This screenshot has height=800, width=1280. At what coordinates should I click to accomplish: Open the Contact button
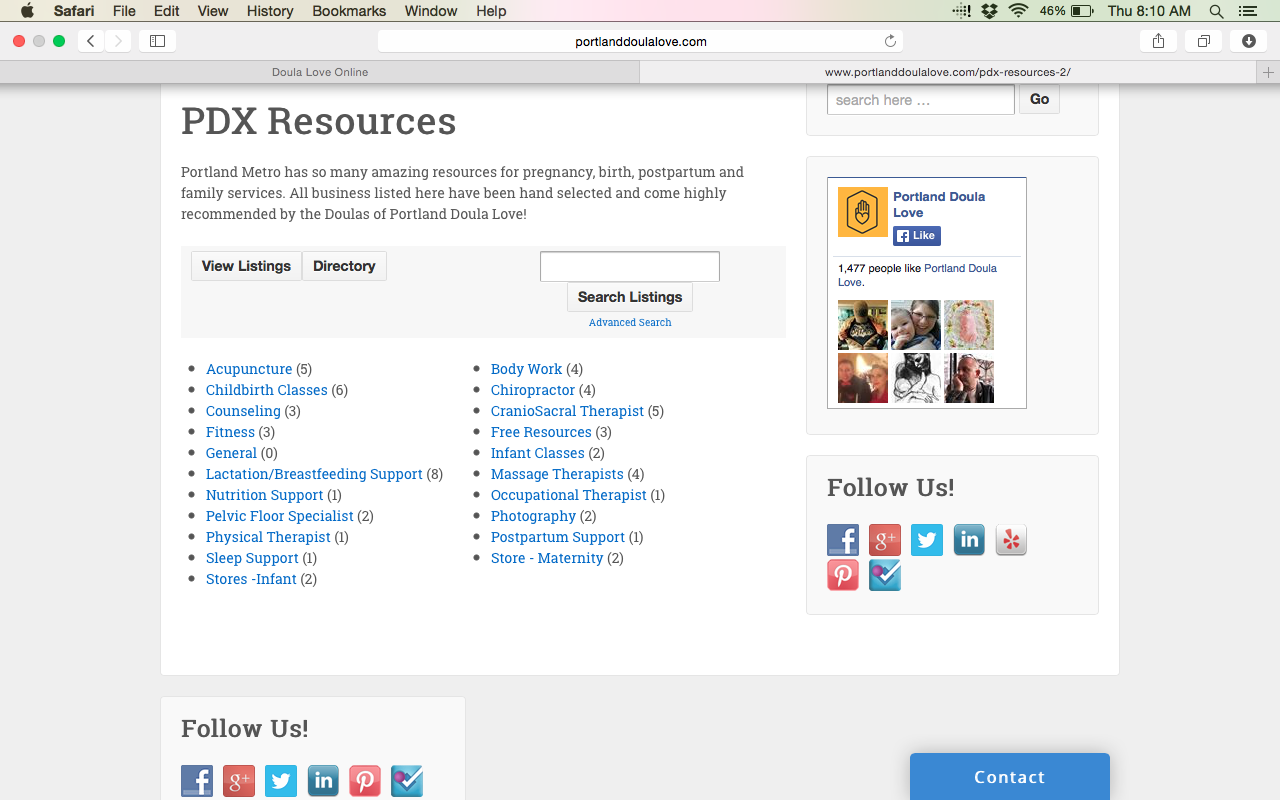pos(1010,777)
